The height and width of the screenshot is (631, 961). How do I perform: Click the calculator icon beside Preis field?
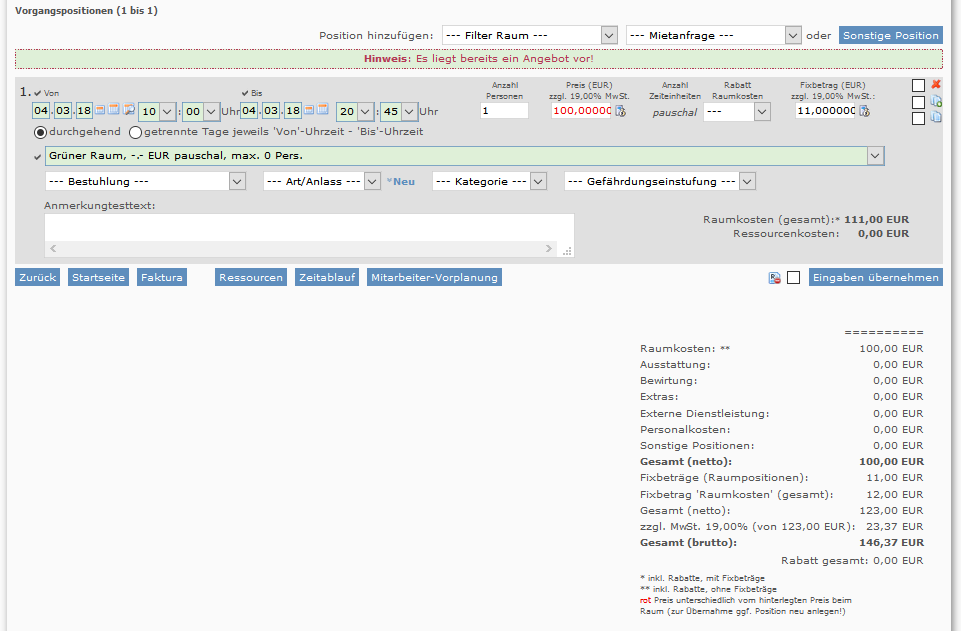click(620, 111)
